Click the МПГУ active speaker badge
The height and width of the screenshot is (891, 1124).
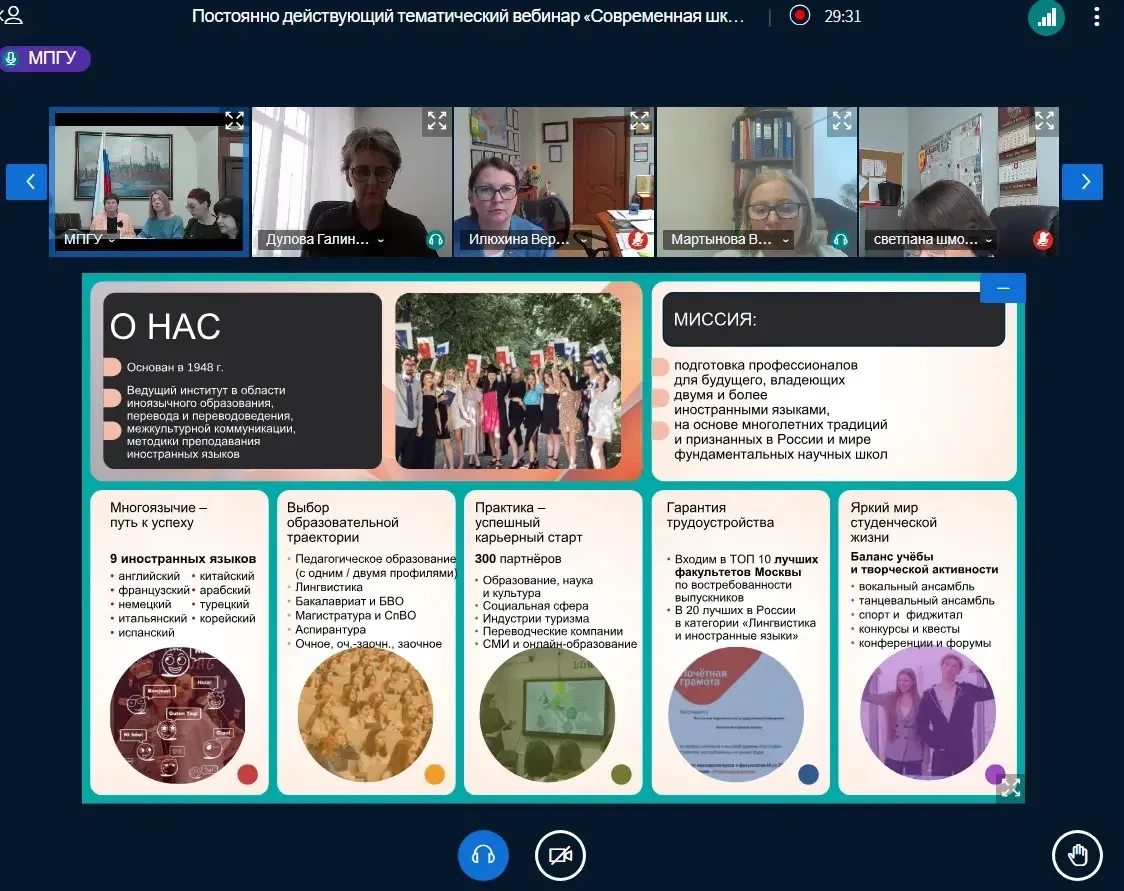pos(44,58)
